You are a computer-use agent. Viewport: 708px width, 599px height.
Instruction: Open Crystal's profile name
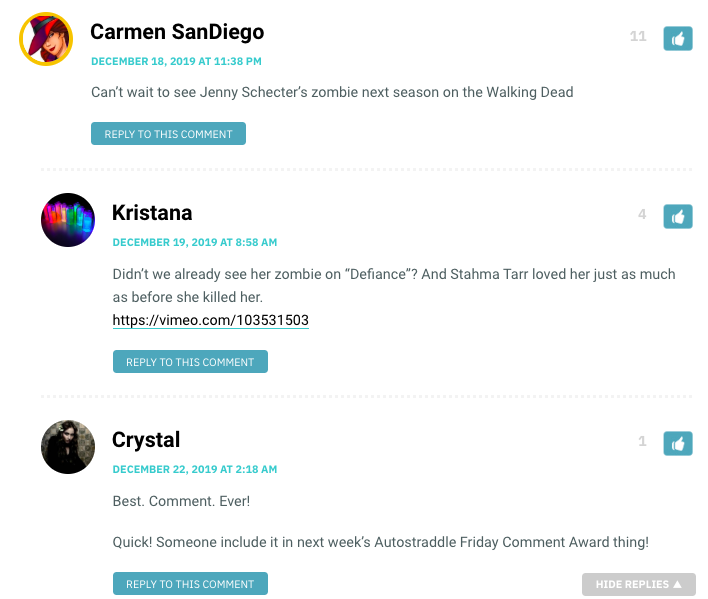pos(146,440)
